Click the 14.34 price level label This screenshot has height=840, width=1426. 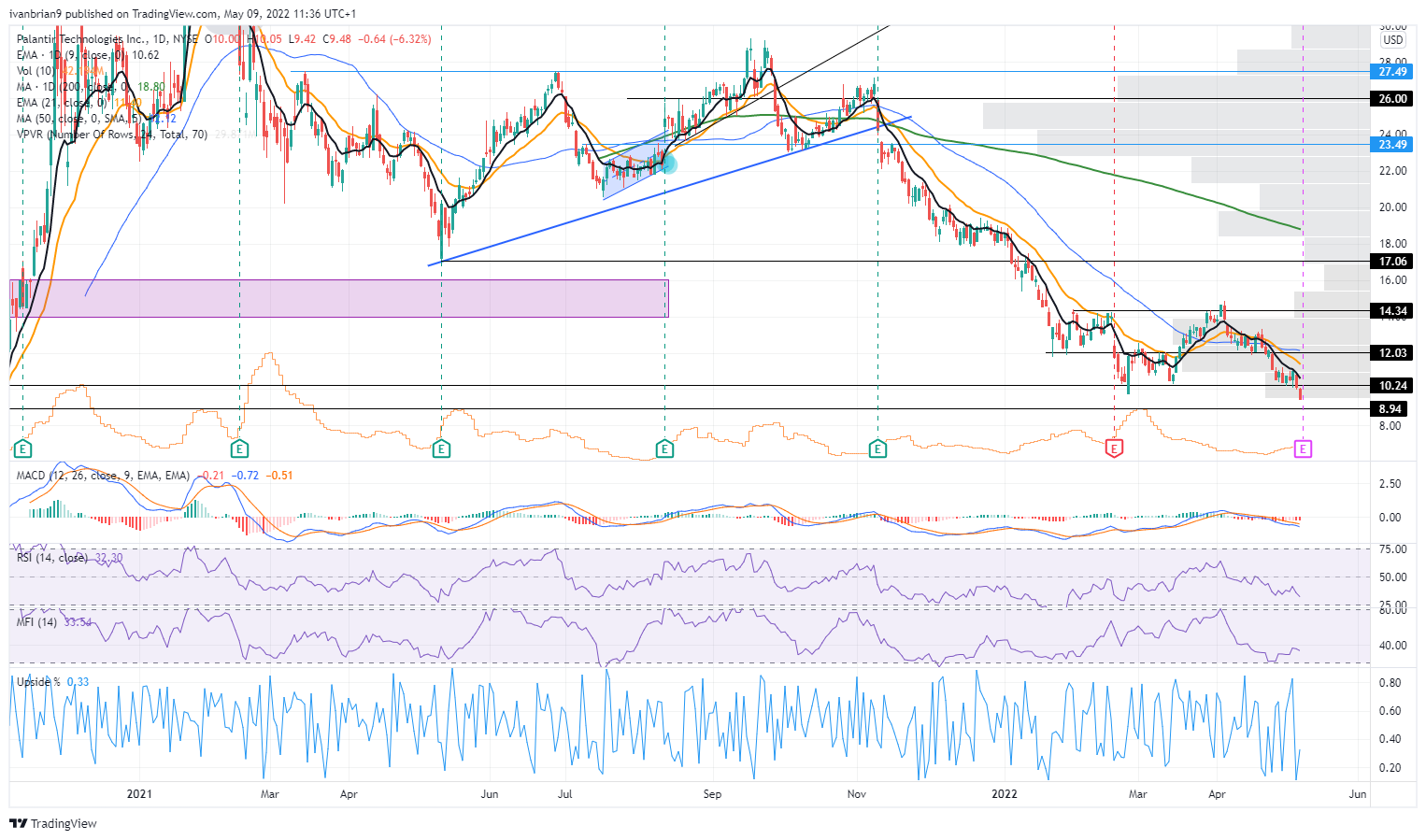[x=1392, y=311]
